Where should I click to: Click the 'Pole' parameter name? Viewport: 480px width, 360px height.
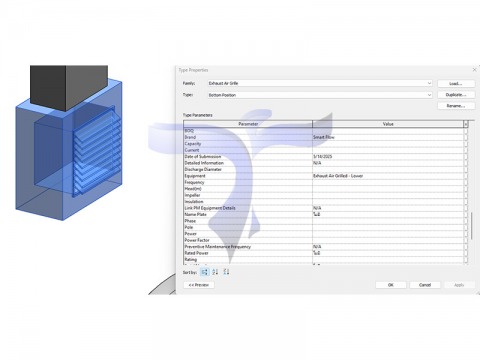coord(189,227)
